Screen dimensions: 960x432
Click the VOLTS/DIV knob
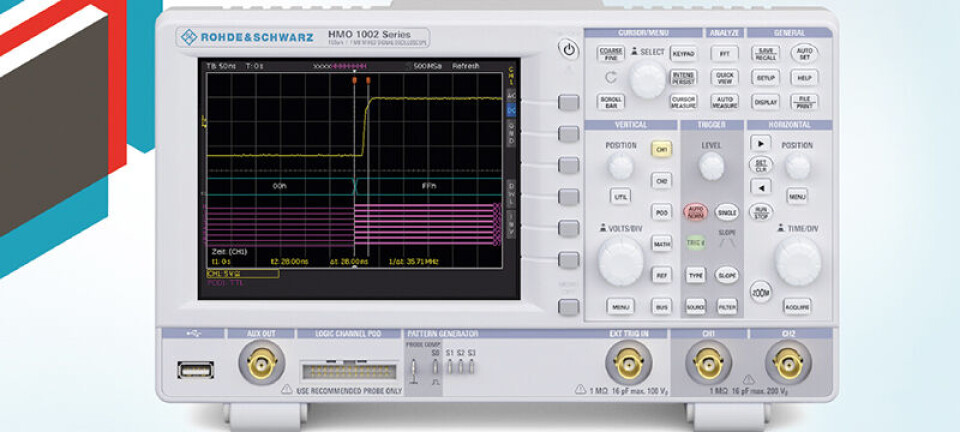(x=621, y=261)
